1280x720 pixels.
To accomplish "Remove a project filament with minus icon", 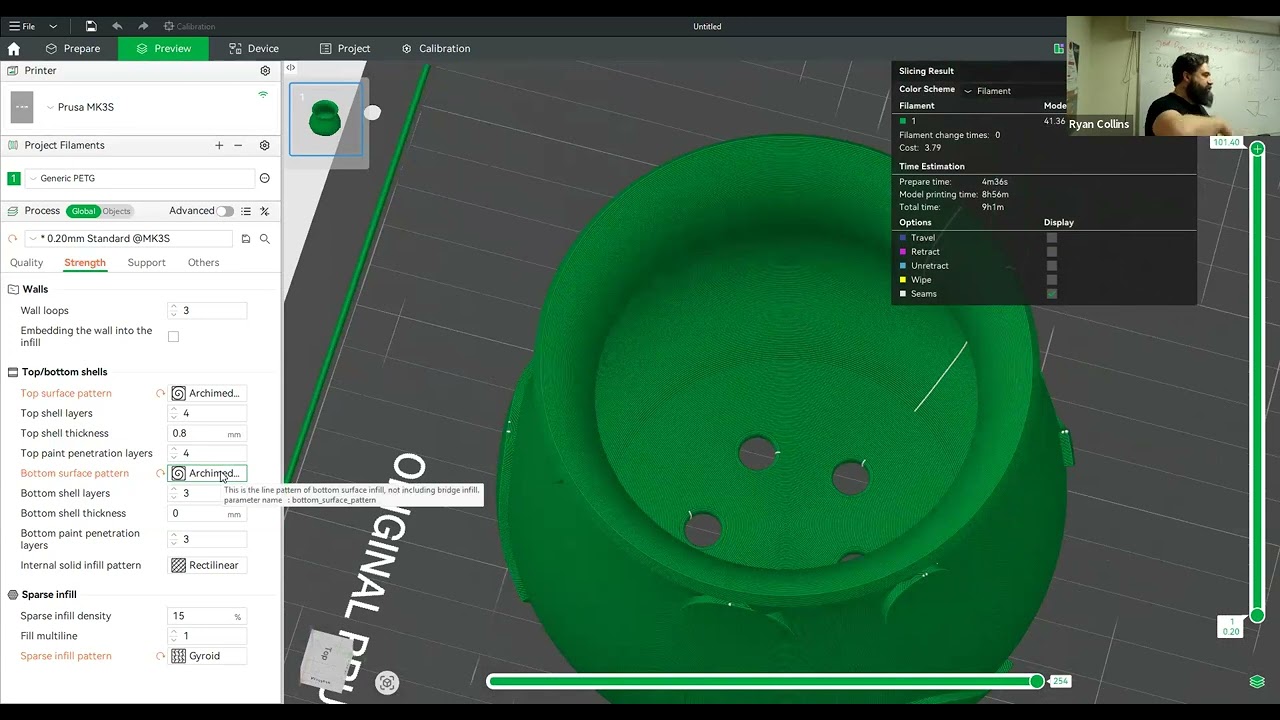I will pyautogui.click(x=238, y=145).
